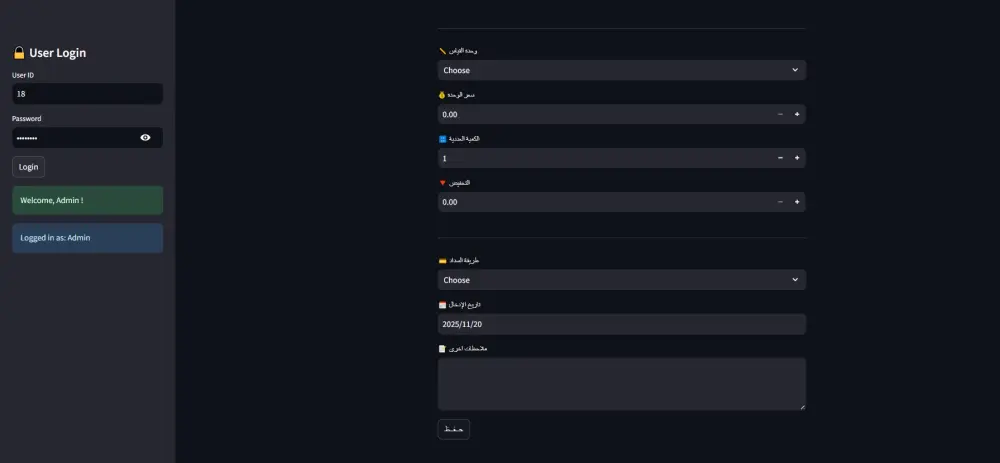Click the lock icon beside User Login
Image resolution: width=1000 pixels, height=463 pixels.
(x=19, y=53)
